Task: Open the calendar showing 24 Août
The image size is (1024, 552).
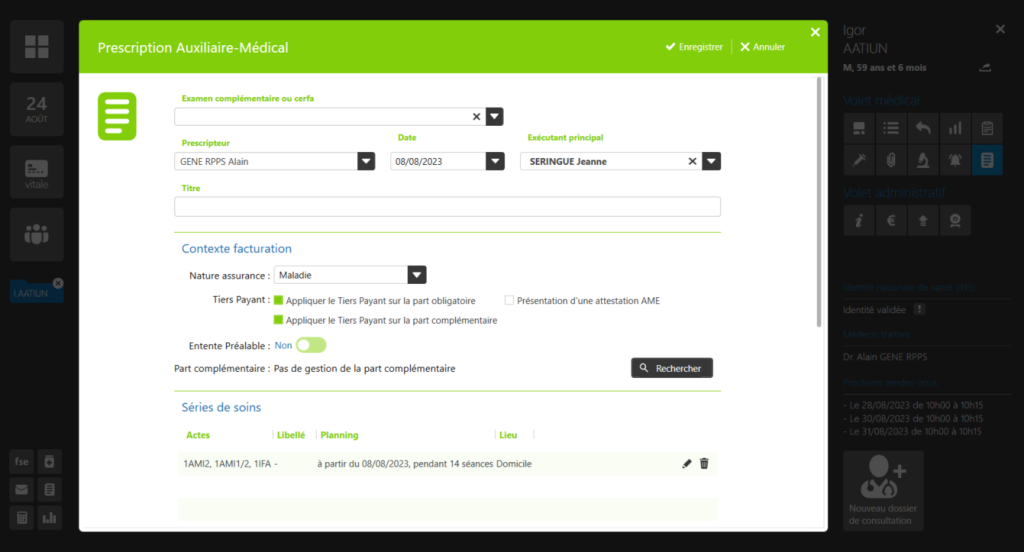Action: coord(37,109)
